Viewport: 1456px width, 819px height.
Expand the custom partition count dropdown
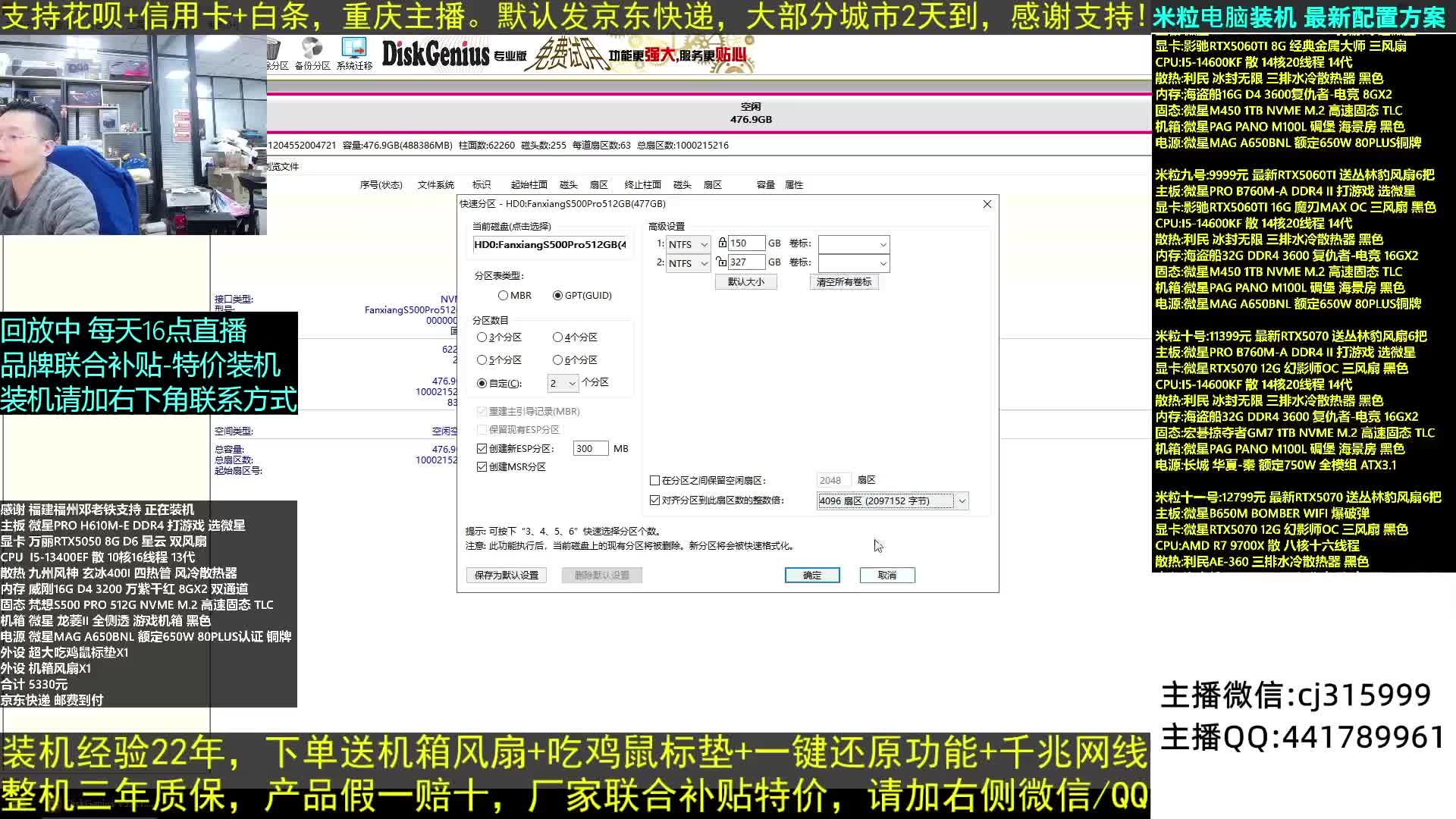[x=563, y=384]
